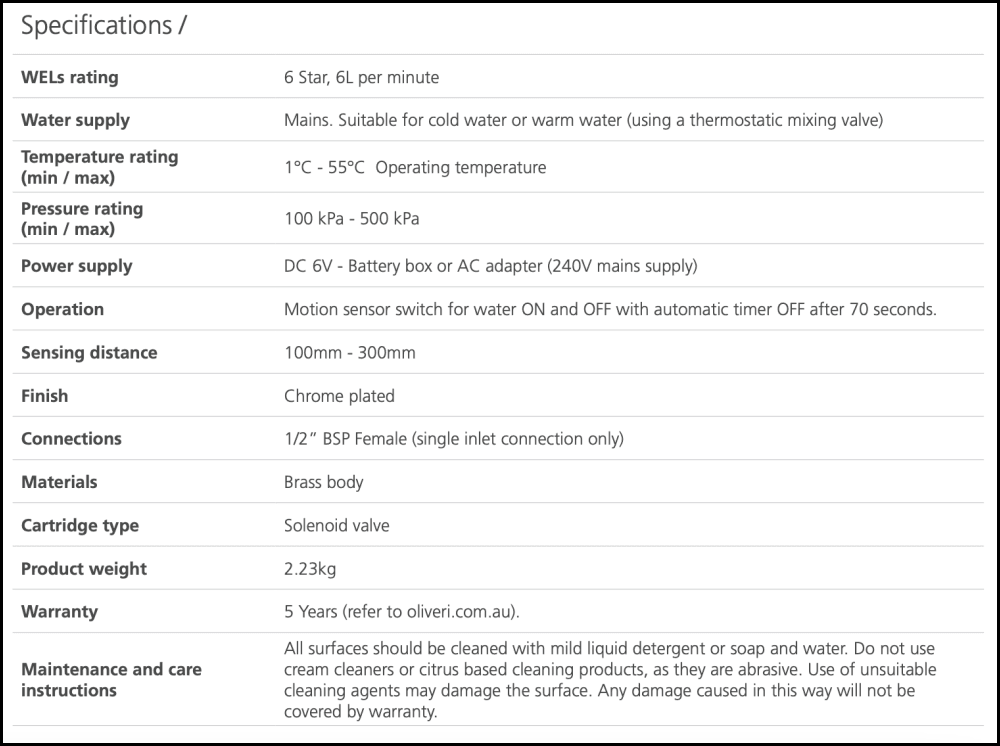Click the Solenoid valve cartridge value
Viewport: 1000px width, 746px height.
pyautogui.click(x=336, y=525)
